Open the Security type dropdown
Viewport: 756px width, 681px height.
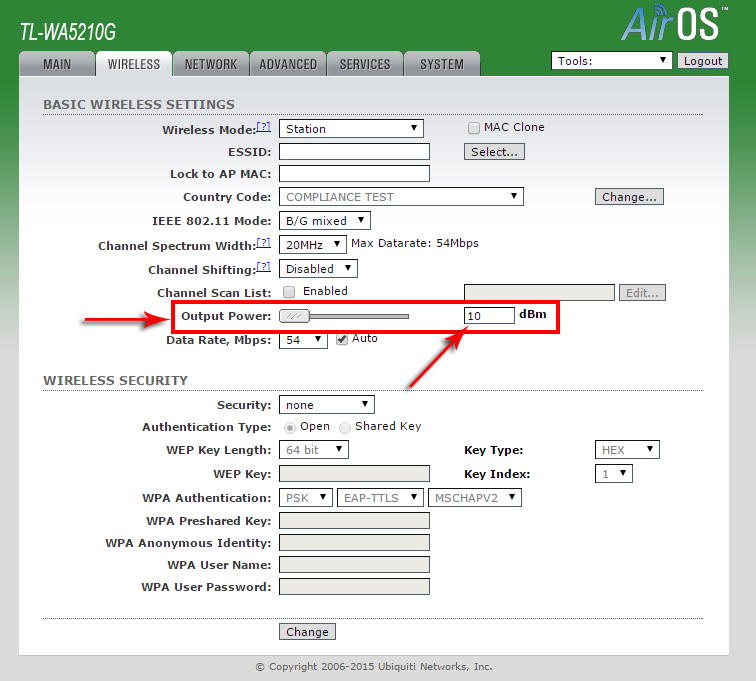(326, 405)
